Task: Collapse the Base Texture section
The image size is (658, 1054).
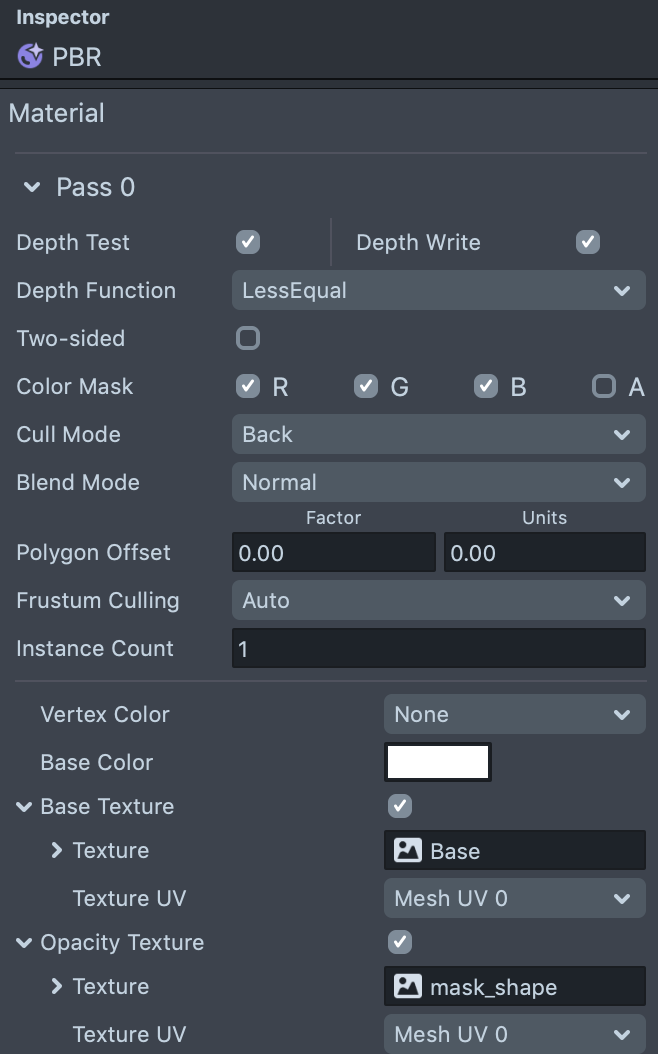Action: [x=24, y=807]
